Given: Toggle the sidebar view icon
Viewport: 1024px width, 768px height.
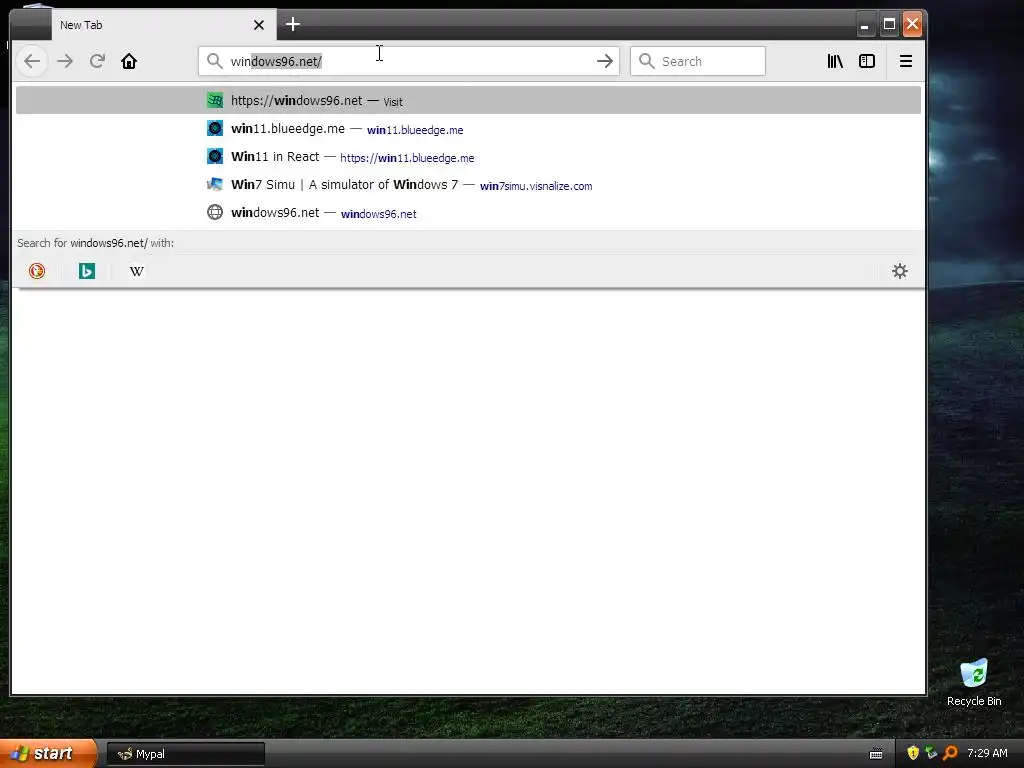Looking at the screenshot, I should (867, 61).
